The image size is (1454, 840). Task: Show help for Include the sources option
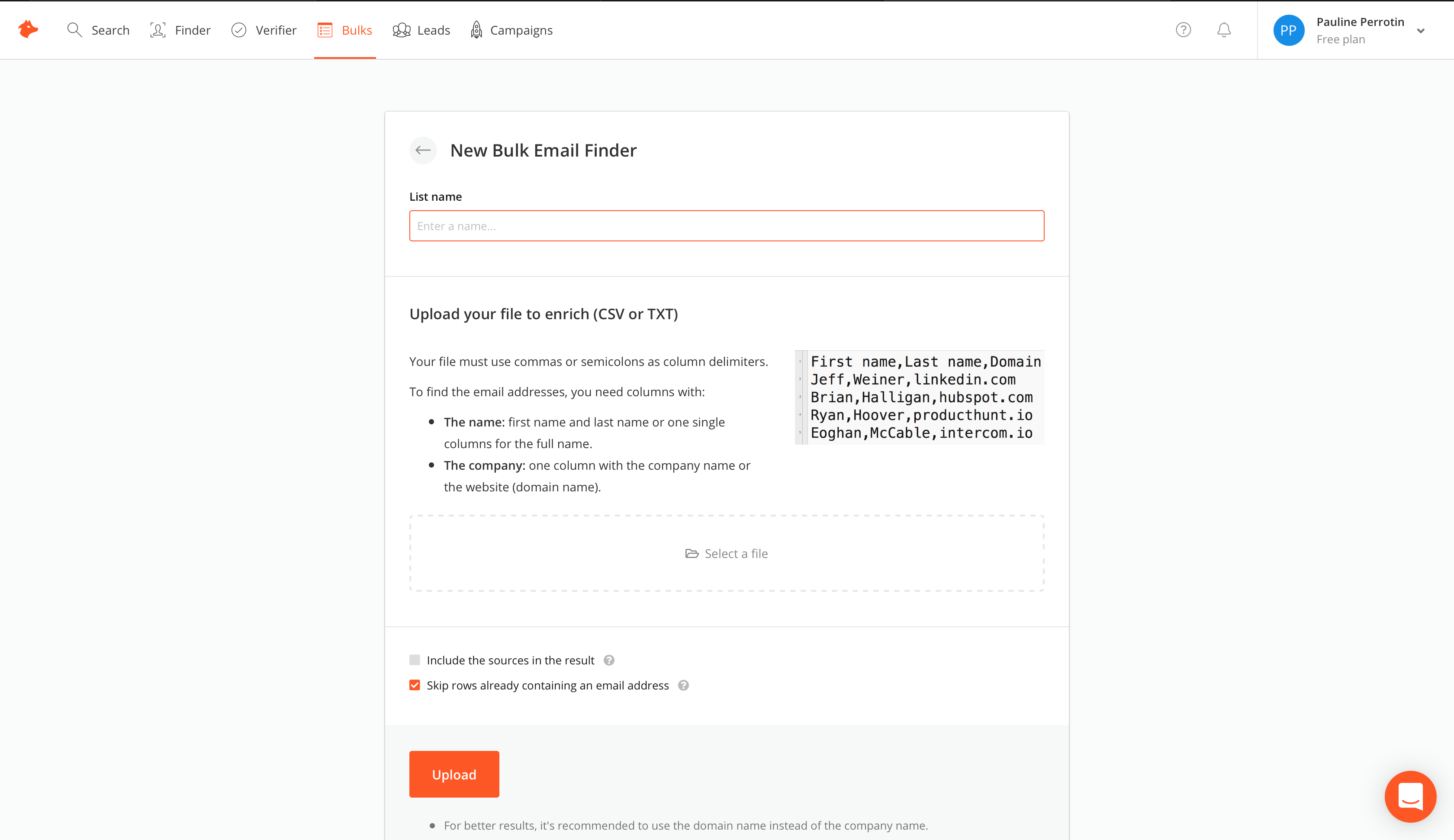(x=609, y=660)
